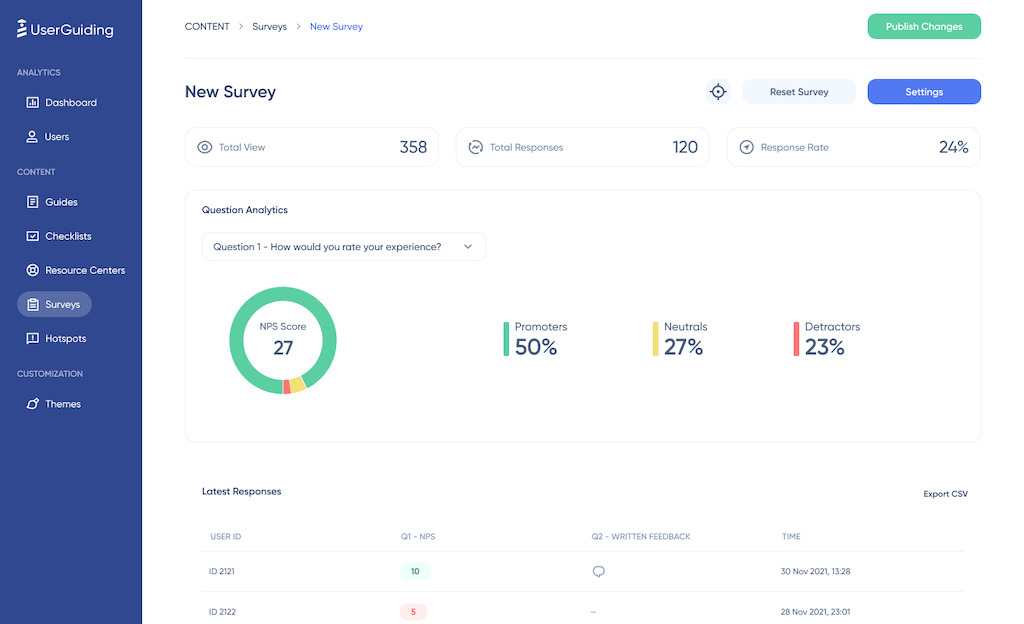
Task: Click the CONTENT breadcrumb item
Action: (207, 26)
